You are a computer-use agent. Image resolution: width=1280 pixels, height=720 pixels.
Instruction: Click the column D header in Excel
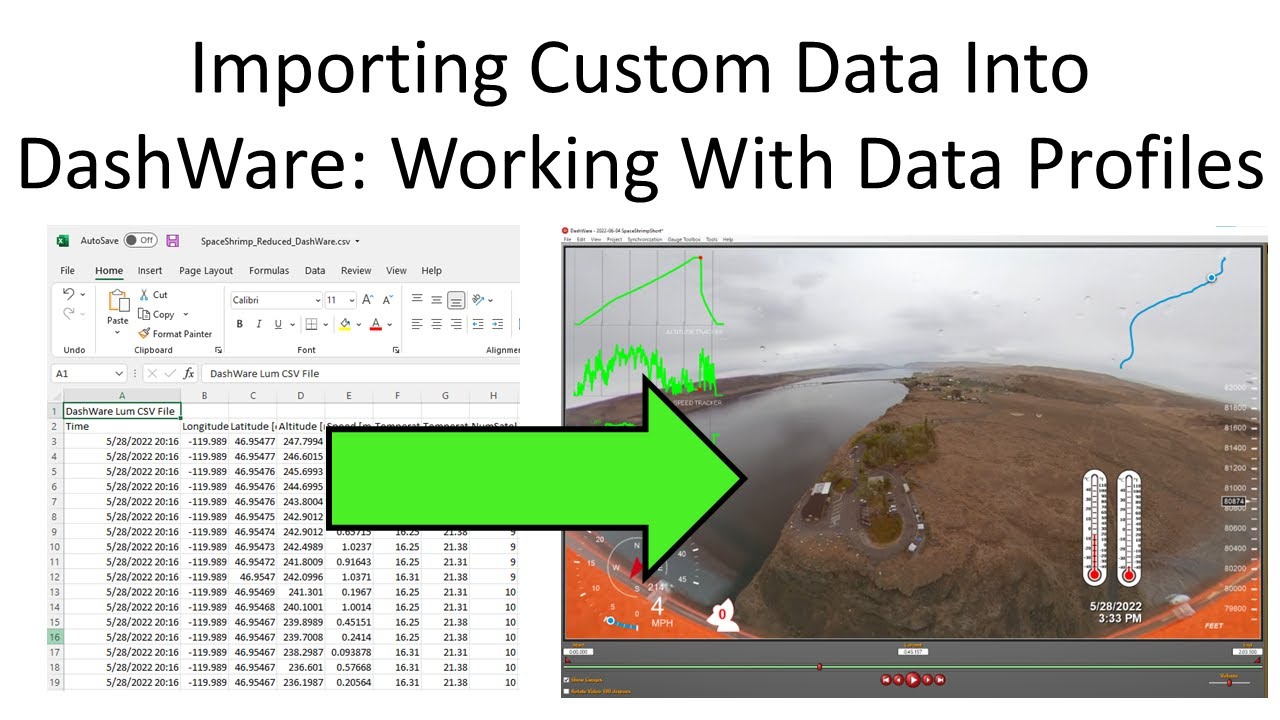pyautogui.click(x=301, y=396)
